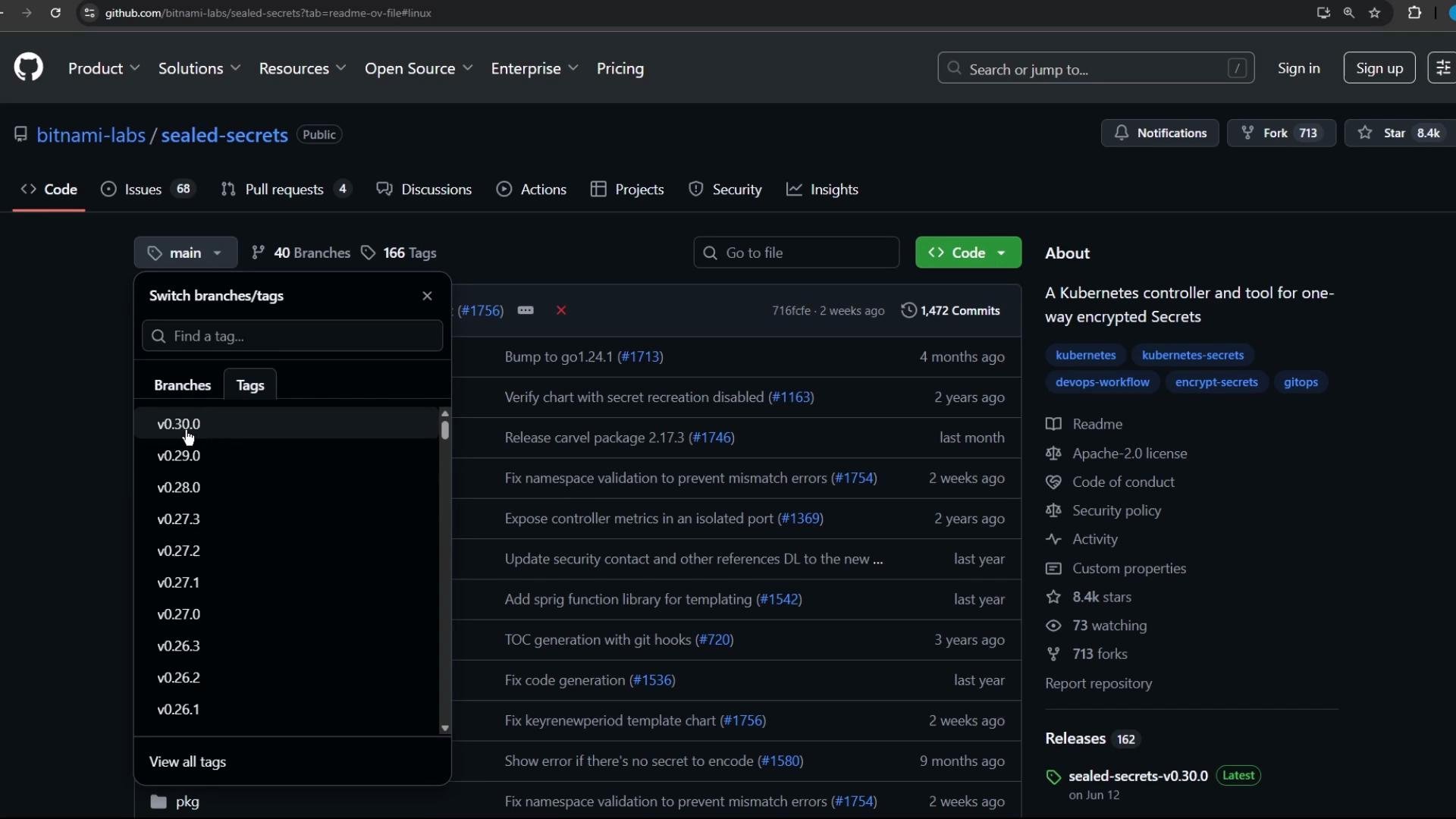Expand the Open Source menu

click(x=419, y=69)
